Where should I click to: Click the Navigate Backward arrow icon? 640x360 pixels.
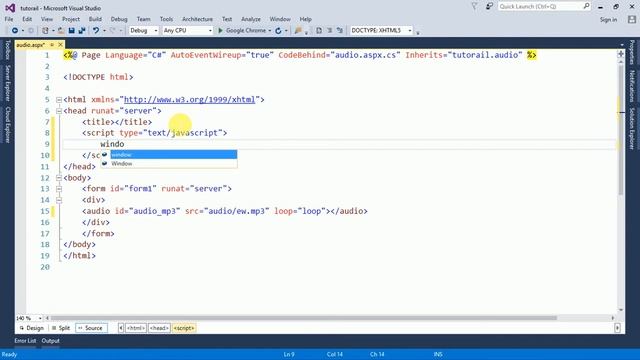coord(15,31)
